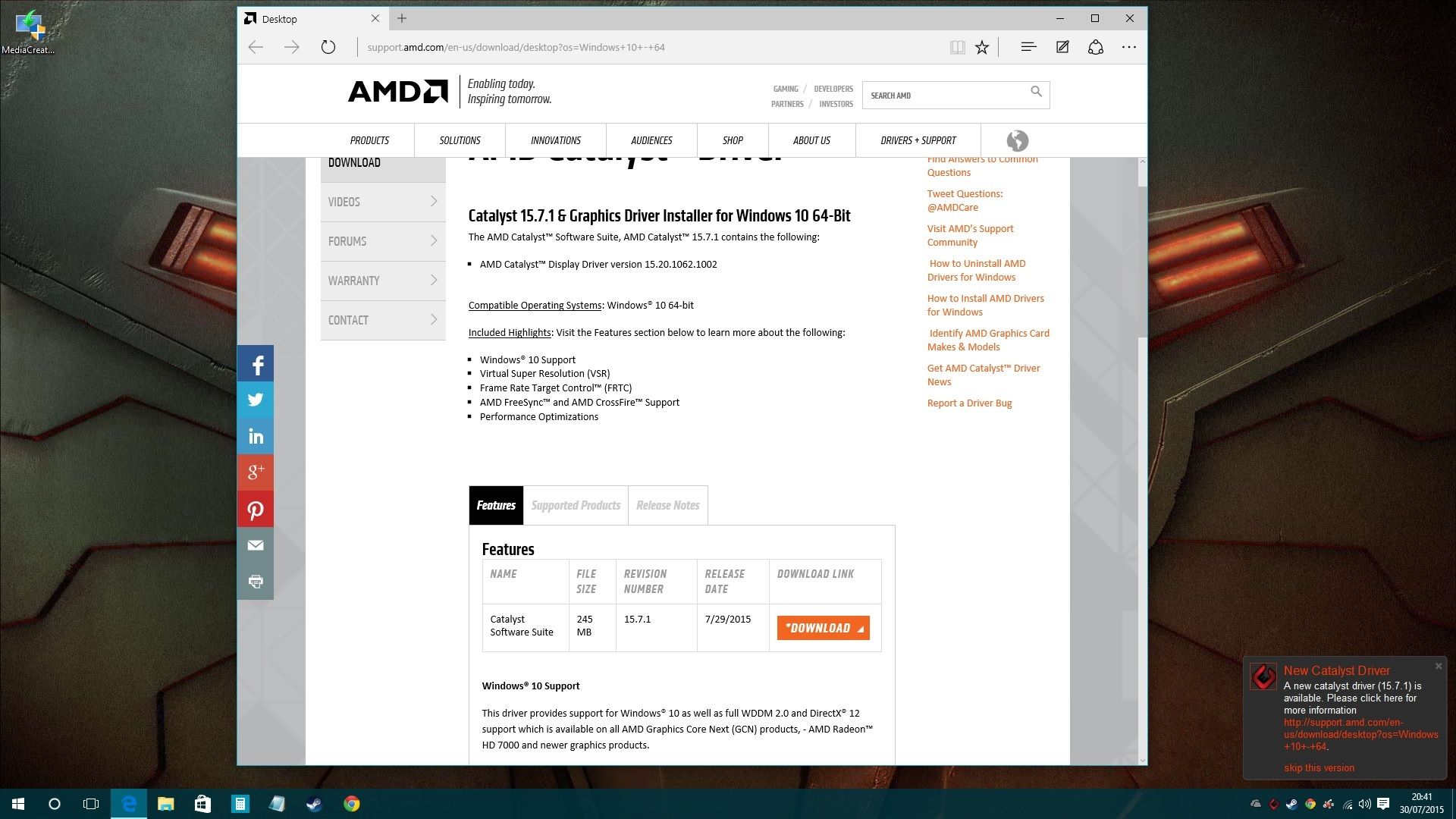This screenshot has height=819, width=1456.
Task: Switch to the Release Notes tab
Action: [668, 505]
